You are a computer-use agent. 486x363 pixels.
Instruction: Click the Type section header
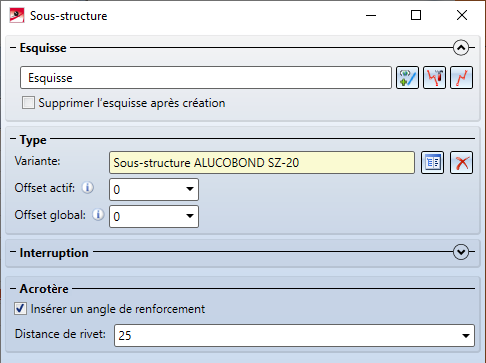tap(33, 140)
